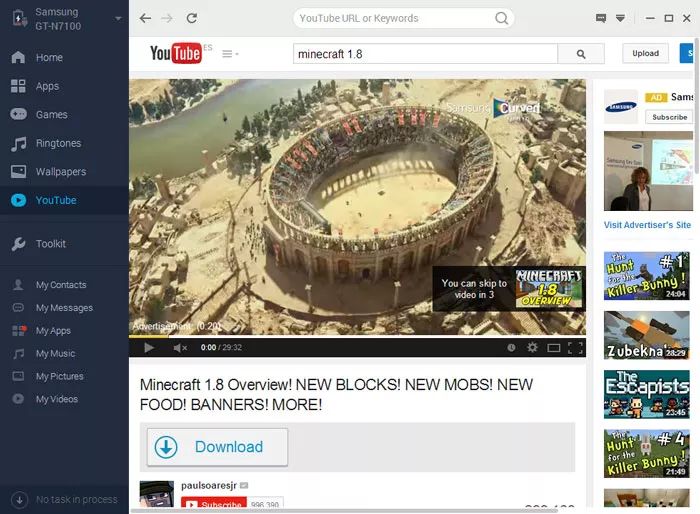Open My Apps in the sidebar
The image size is (700, 514).
click(64, 330)
